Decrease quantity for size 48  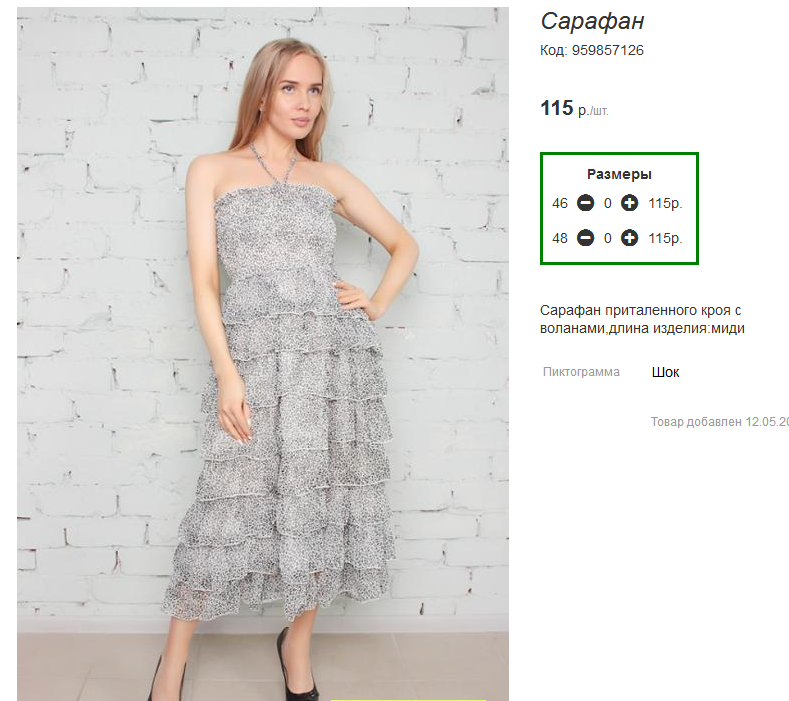coord(585,238)
